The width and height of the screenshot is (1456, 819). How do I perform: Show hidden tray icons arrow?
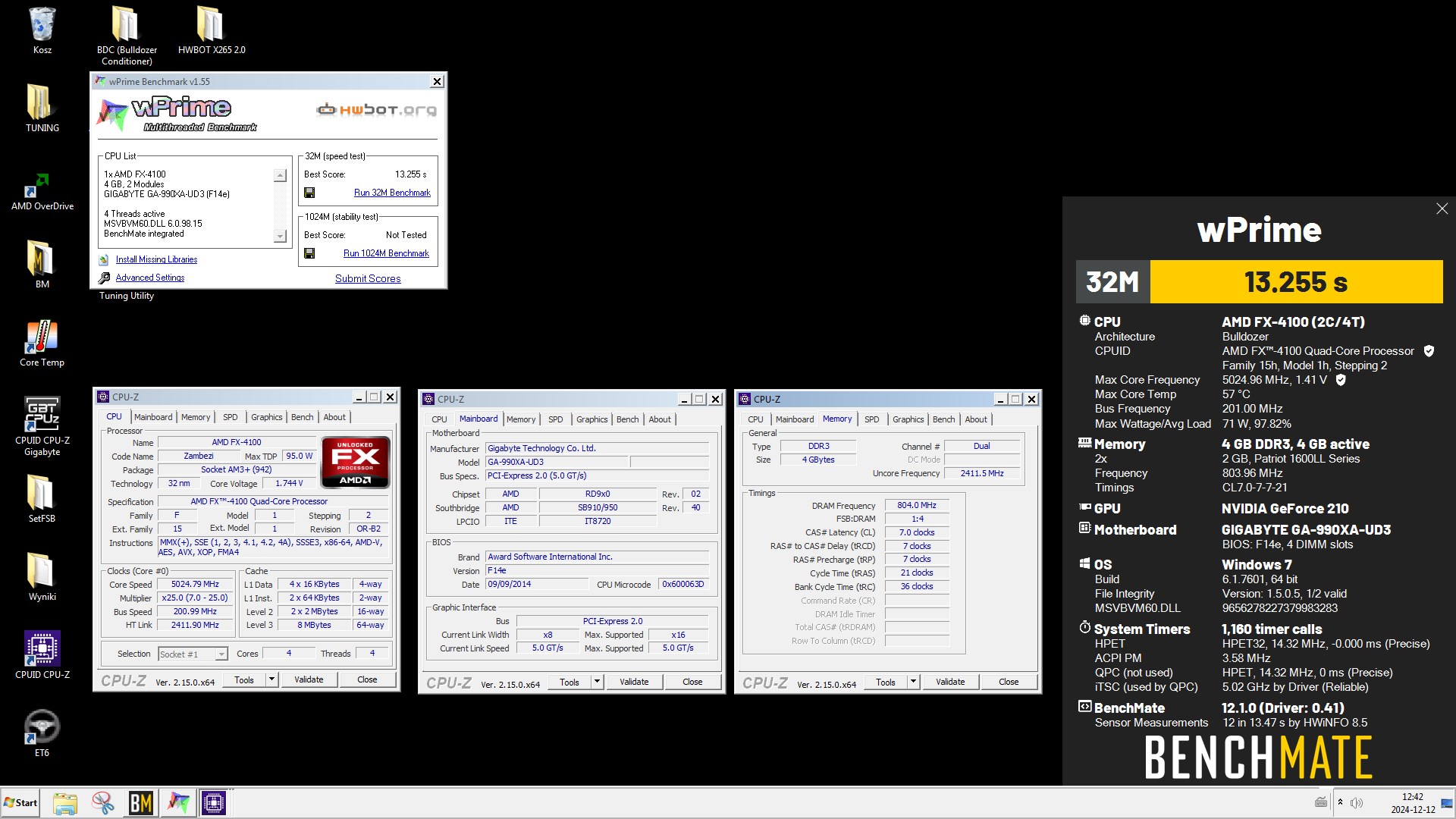click(1340, 802)
